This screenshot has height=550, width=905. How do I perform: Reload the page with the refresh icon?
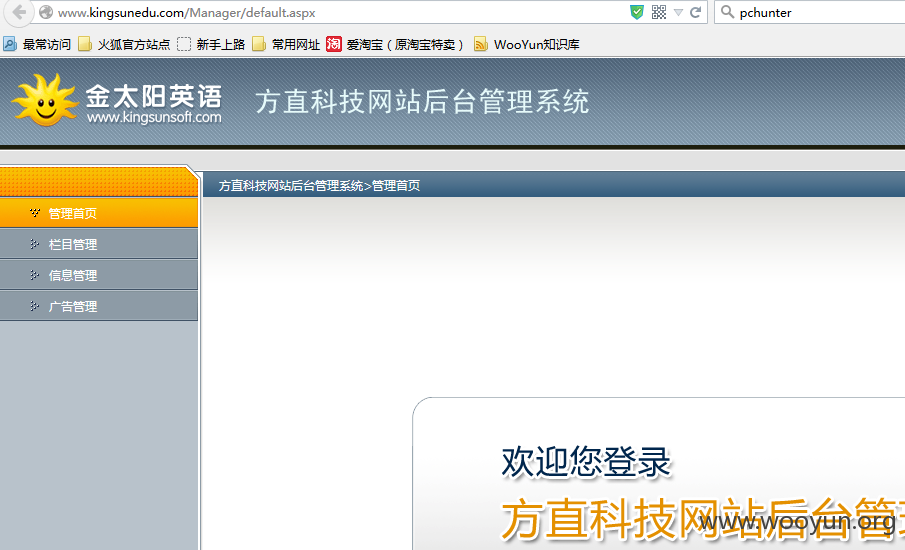pyautogui.click(x=695, y=12)
